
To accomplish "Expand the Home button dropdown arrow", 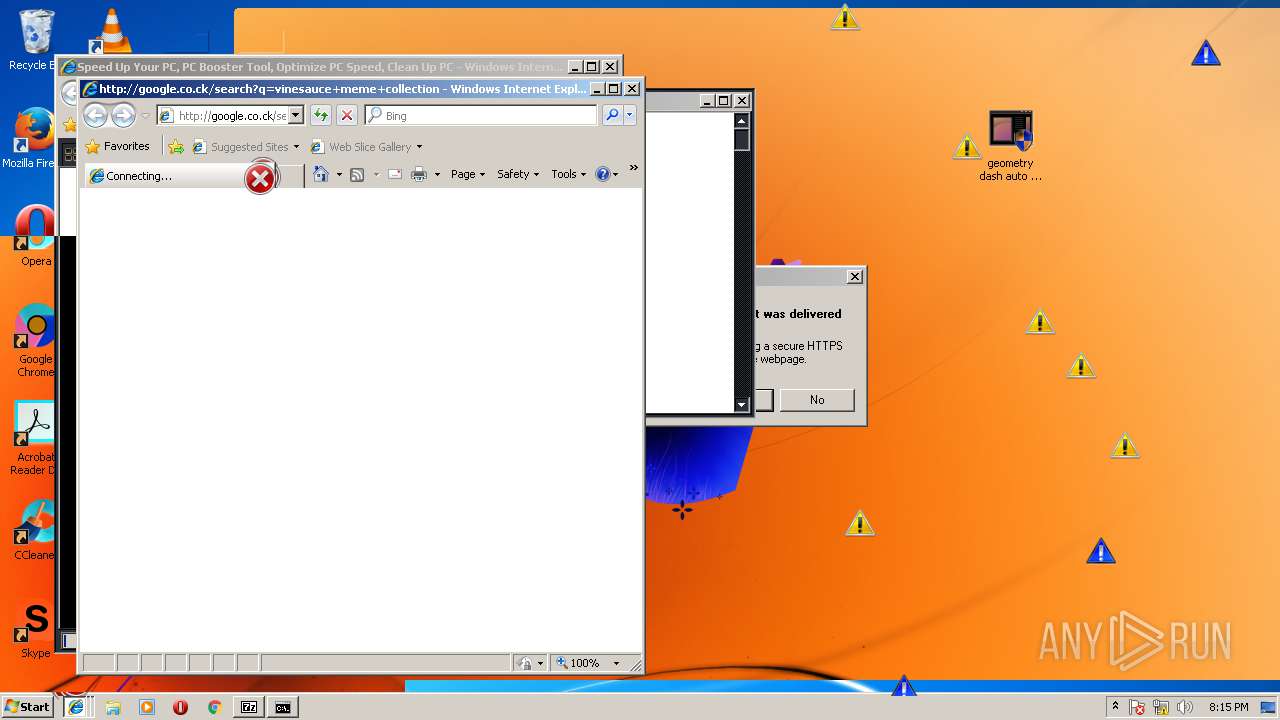I will pyautogui.click(x=339, y=175).
